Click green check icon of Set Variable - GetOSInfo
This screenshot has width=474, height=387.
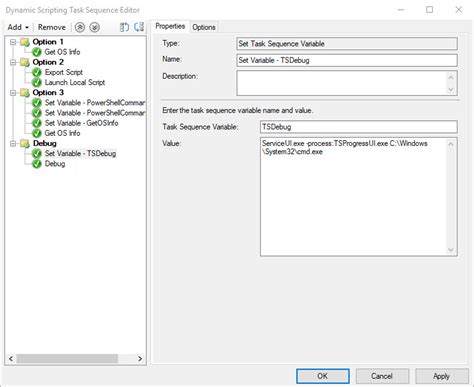click(x=37, y=123)
